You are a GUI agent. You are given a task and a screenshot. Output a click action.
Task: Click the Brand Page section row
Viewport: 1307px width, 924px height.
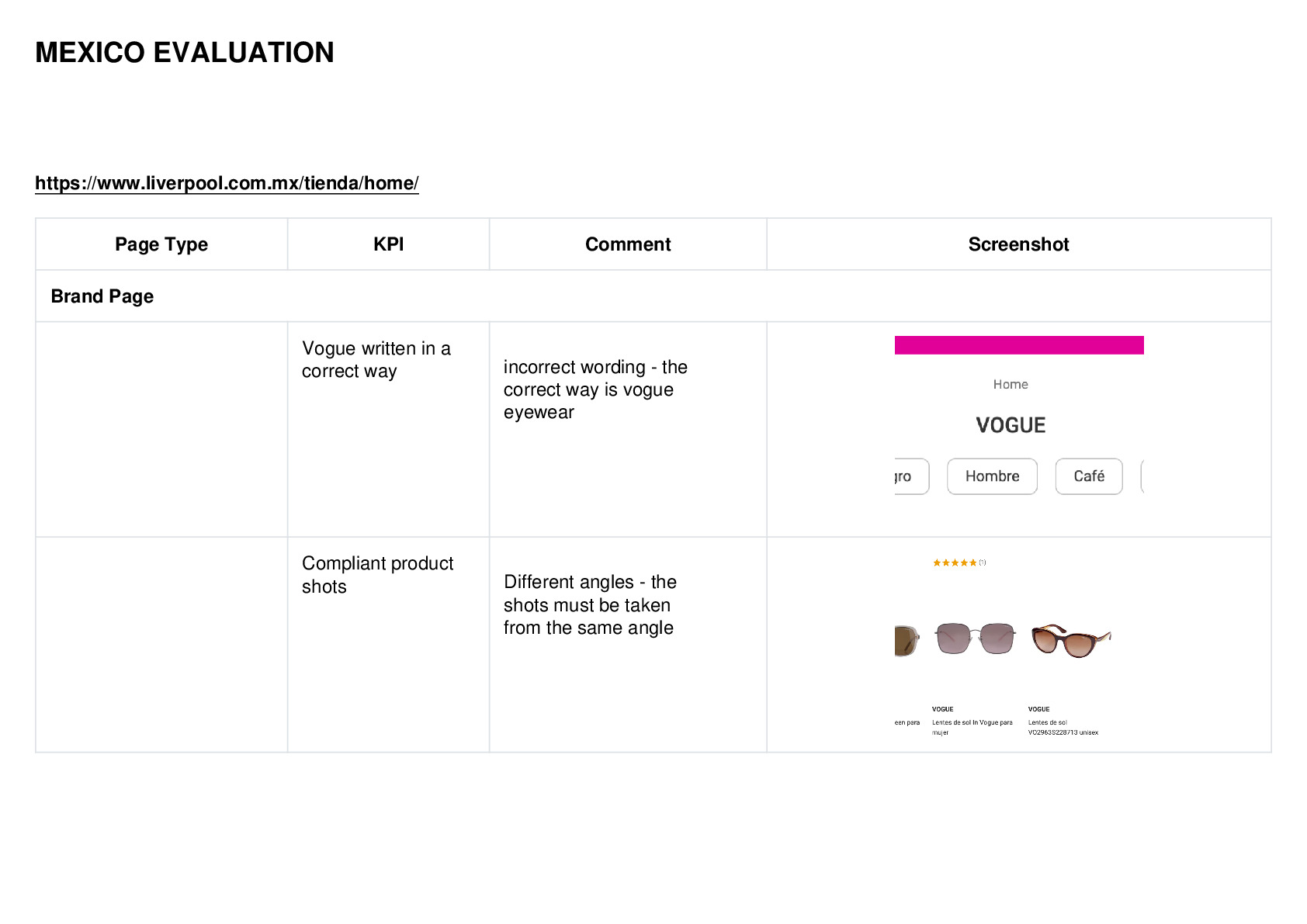653,296
